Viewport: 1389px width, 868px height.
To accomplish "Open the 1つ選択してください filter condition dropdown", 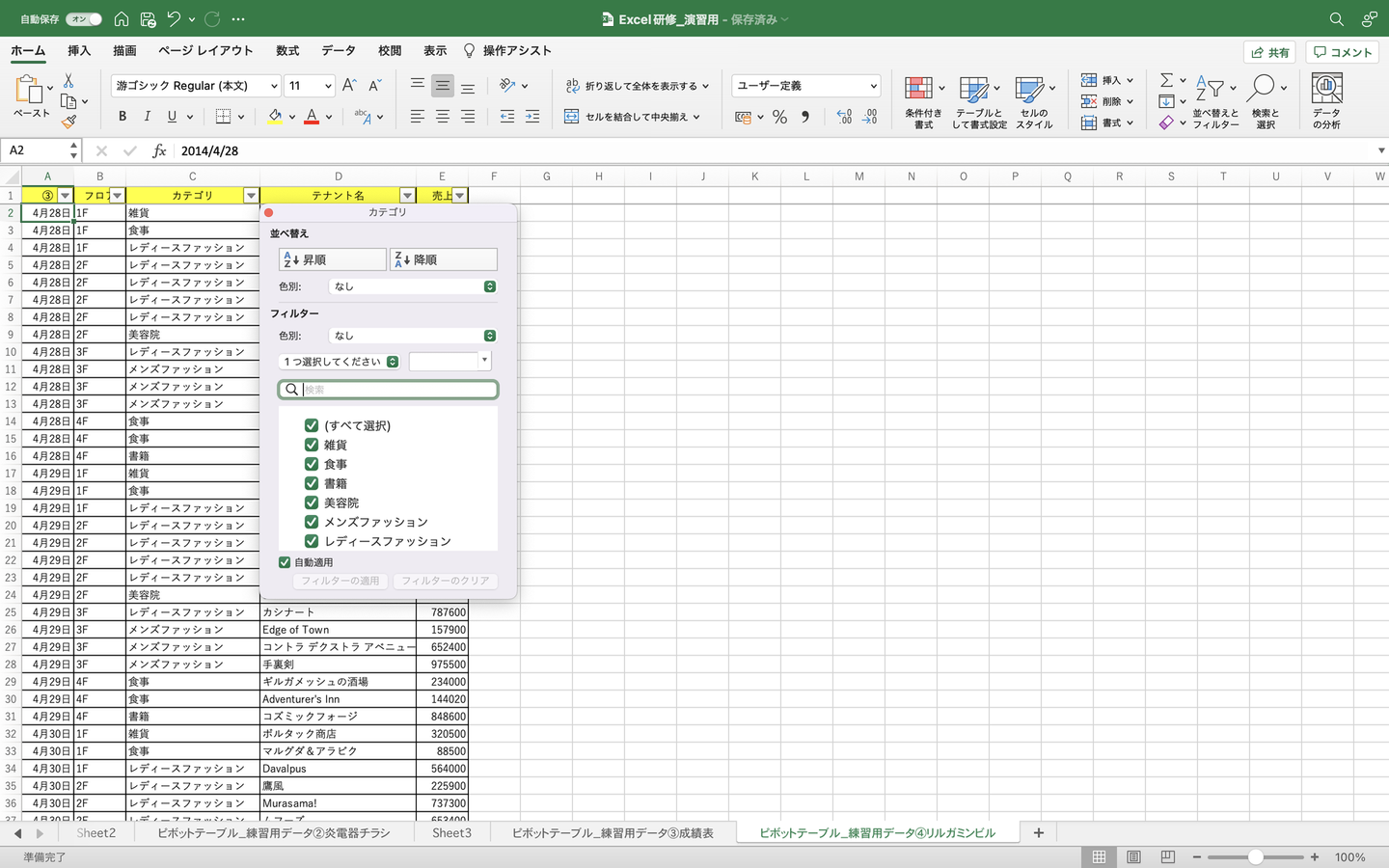I will (x=340, y=362).
